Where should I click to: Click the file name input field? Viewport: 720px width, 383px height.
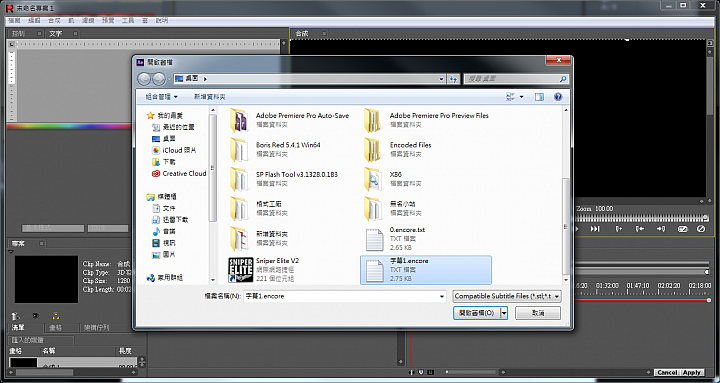(344, 296)
